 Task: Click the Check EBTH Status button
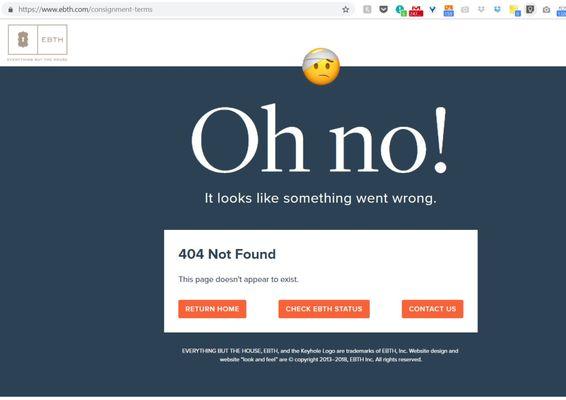click(x=324, y=309)
